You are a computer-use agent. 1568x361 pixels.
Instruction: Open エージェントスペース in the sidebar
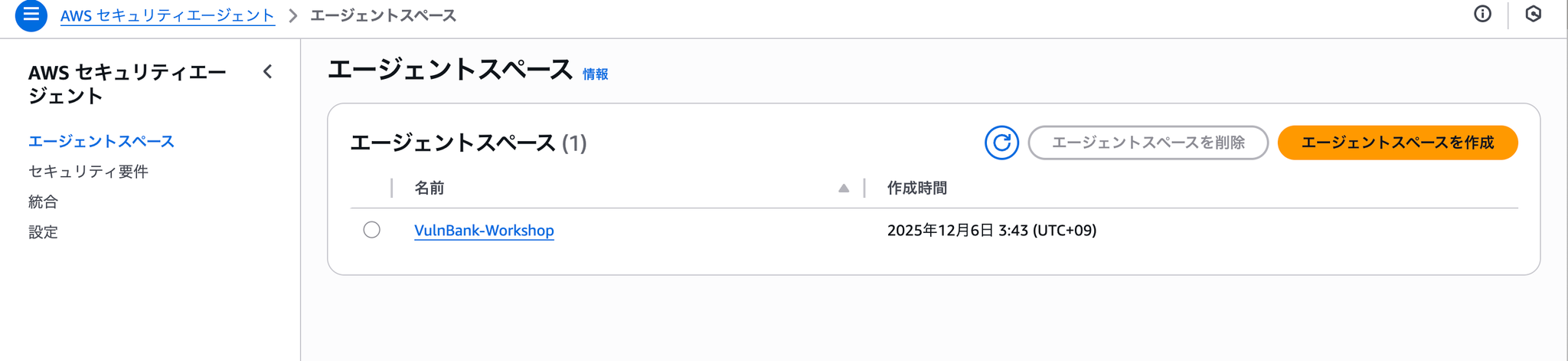101,141
